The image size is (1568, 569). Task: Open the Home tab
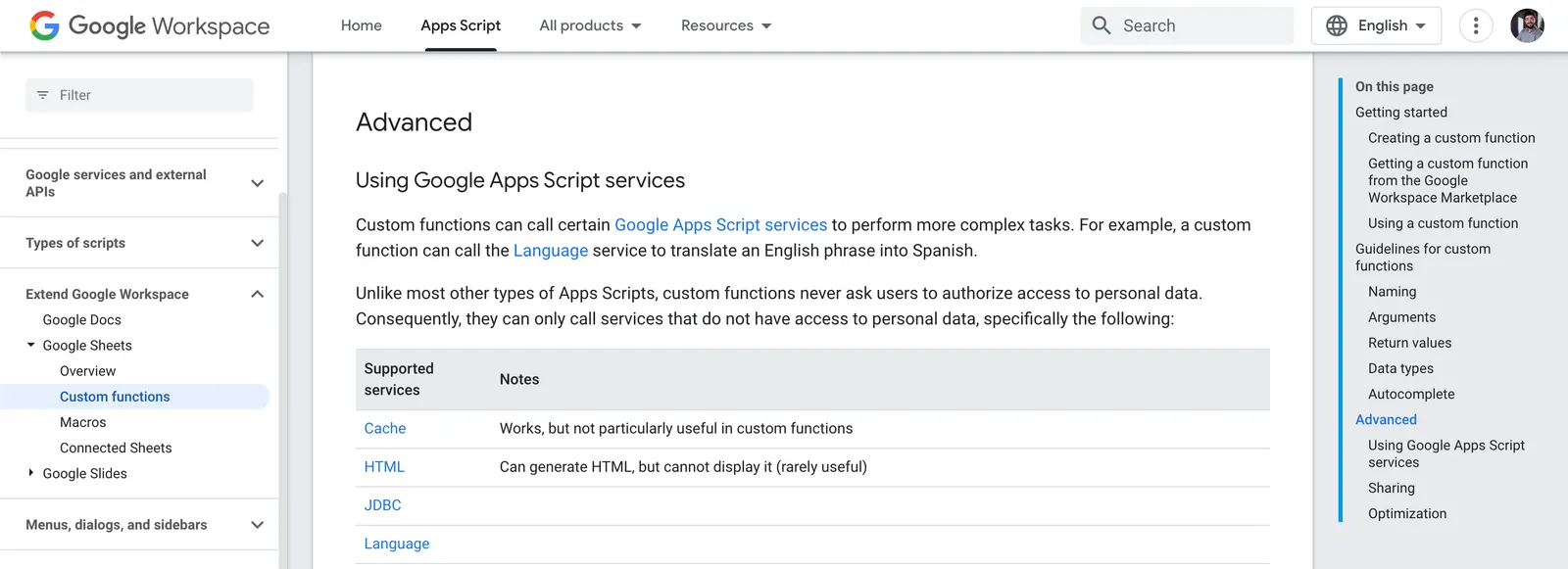[x=362, y=25]
